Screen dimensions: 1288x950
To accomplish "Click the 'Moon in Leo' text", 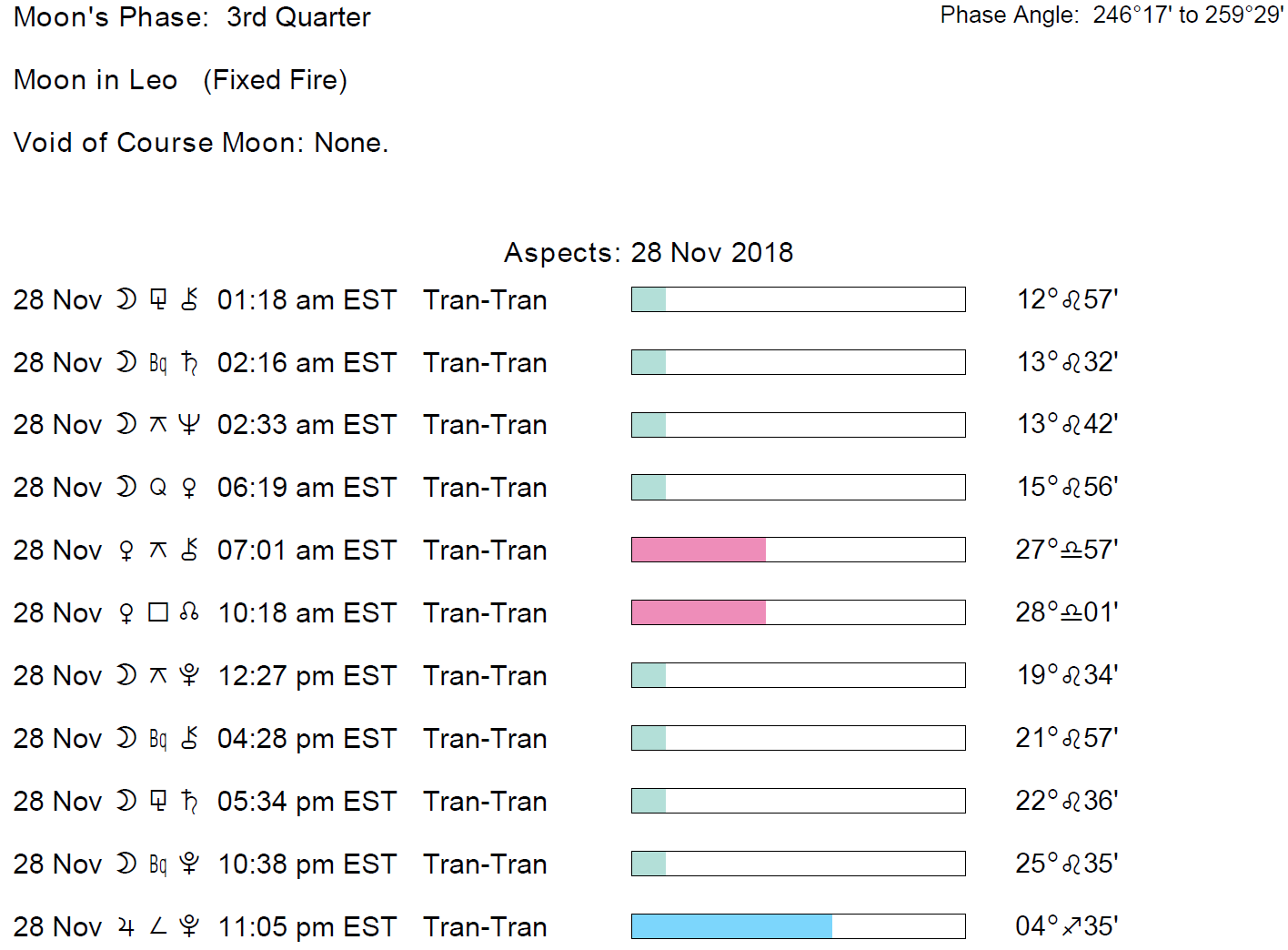I will click(96, 80).
